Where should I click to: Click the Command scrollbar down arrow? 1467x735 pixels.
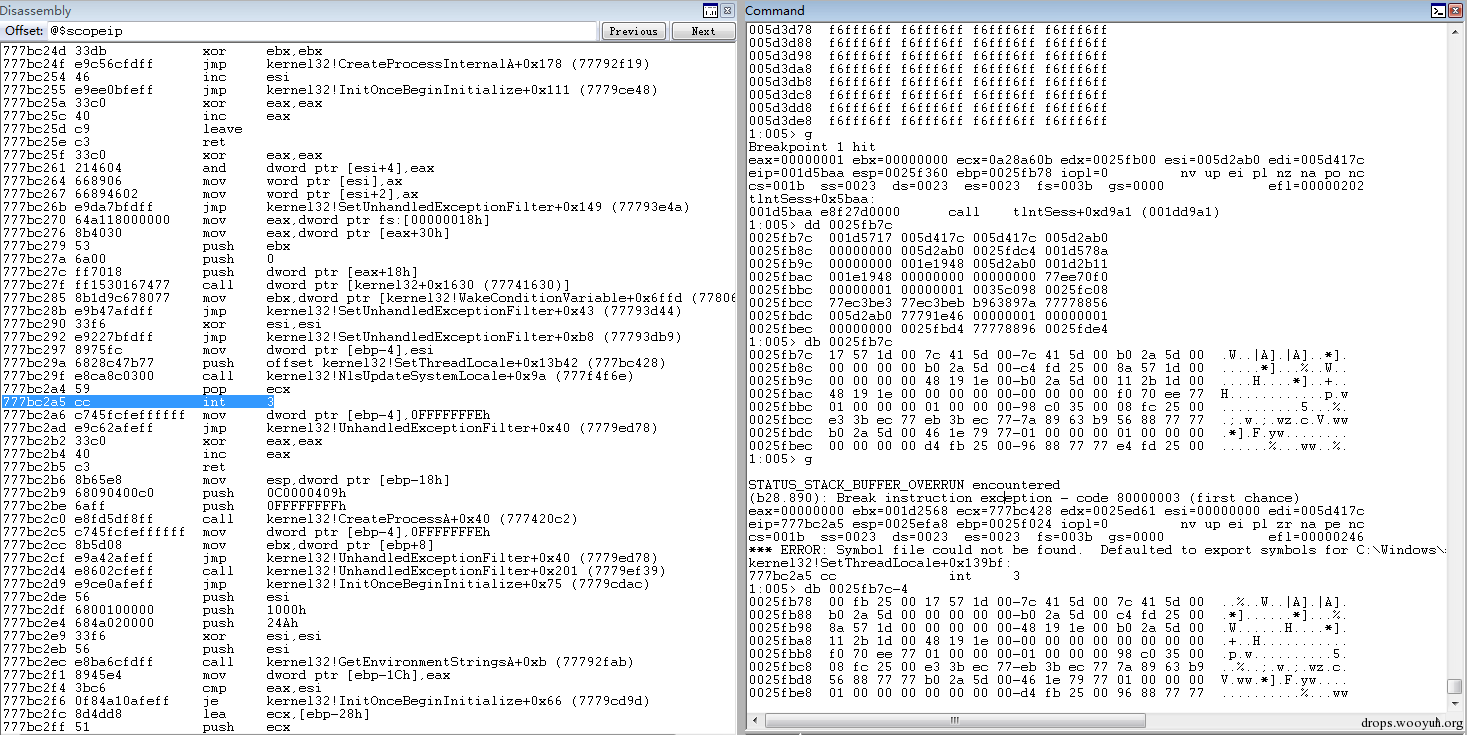(1455, 702)
